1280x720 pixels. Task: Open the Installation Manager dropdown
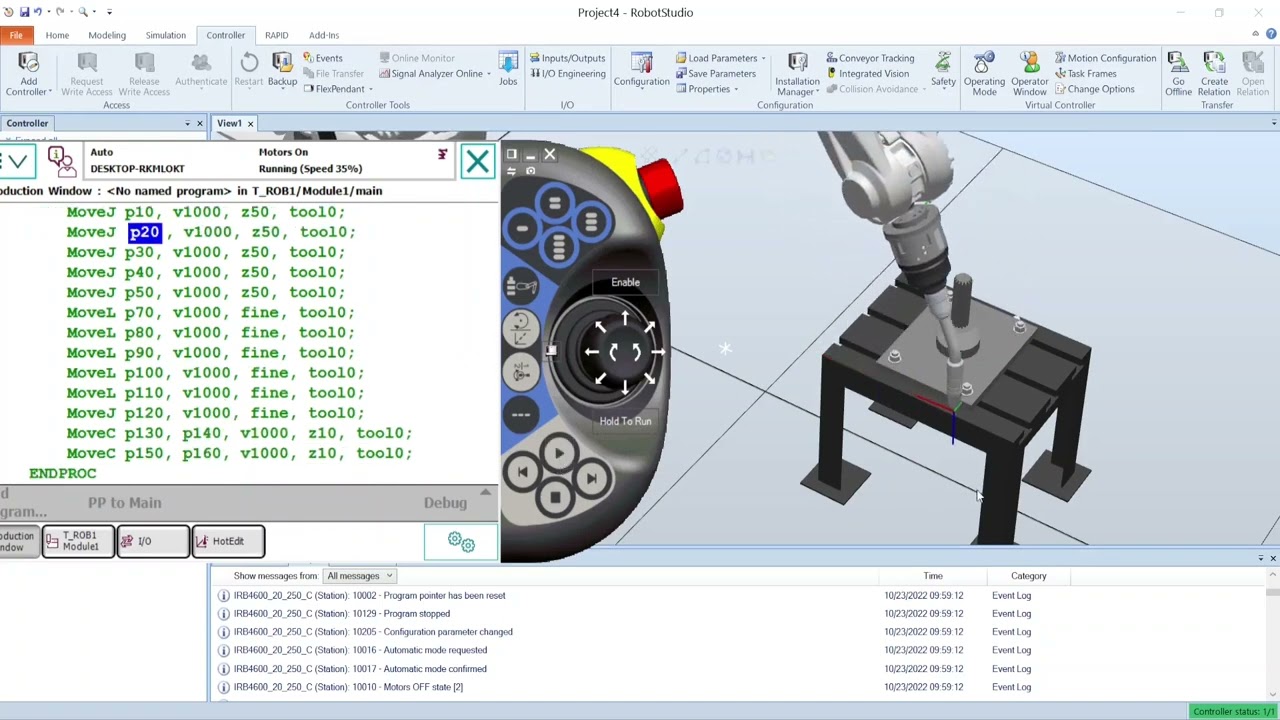point(797,74)
